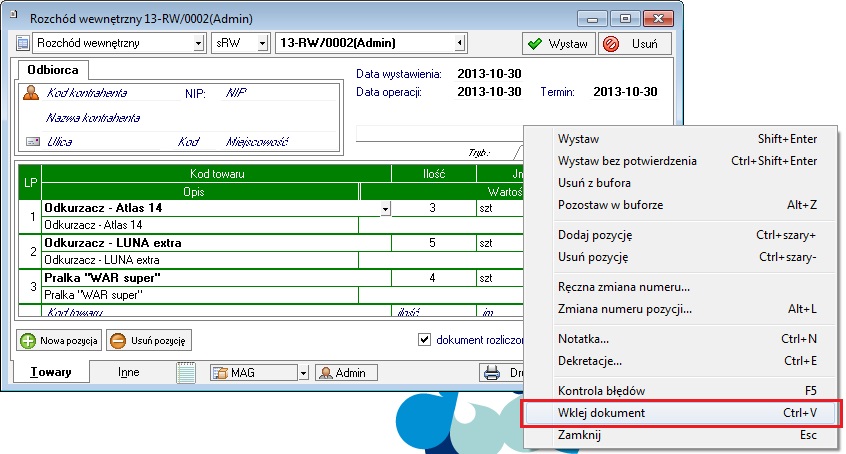Click the Wystaw button in toolbar

tap(558, 44)
